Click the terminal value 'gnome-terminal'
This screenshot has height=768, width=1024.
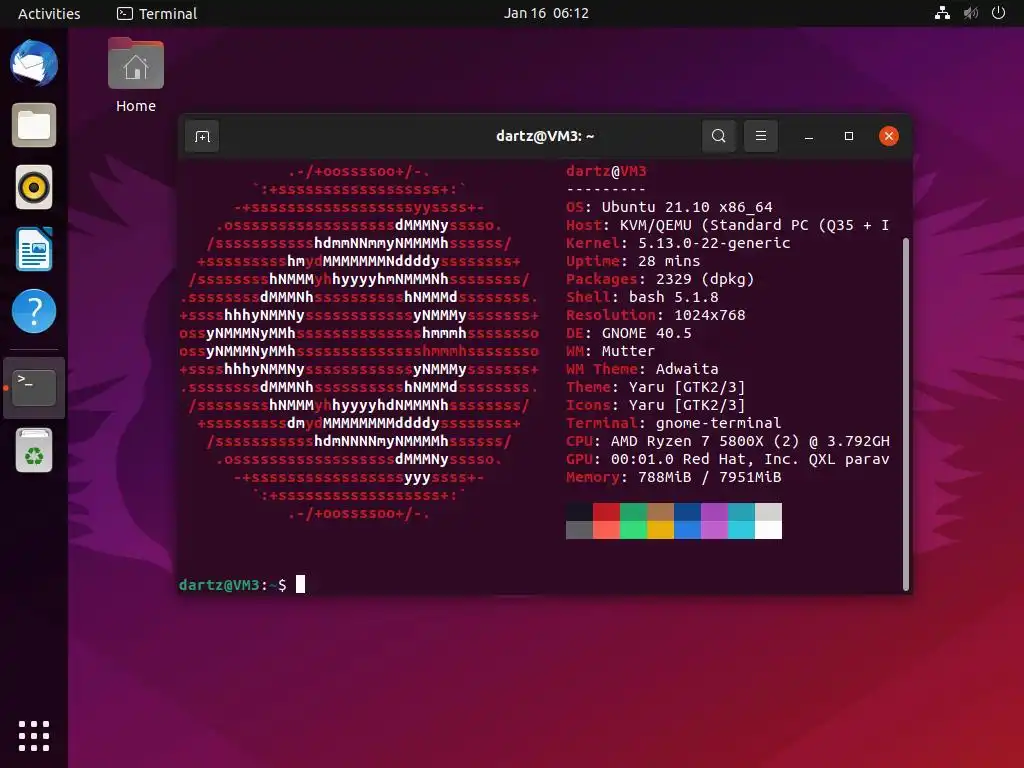[x=718, y=423]
